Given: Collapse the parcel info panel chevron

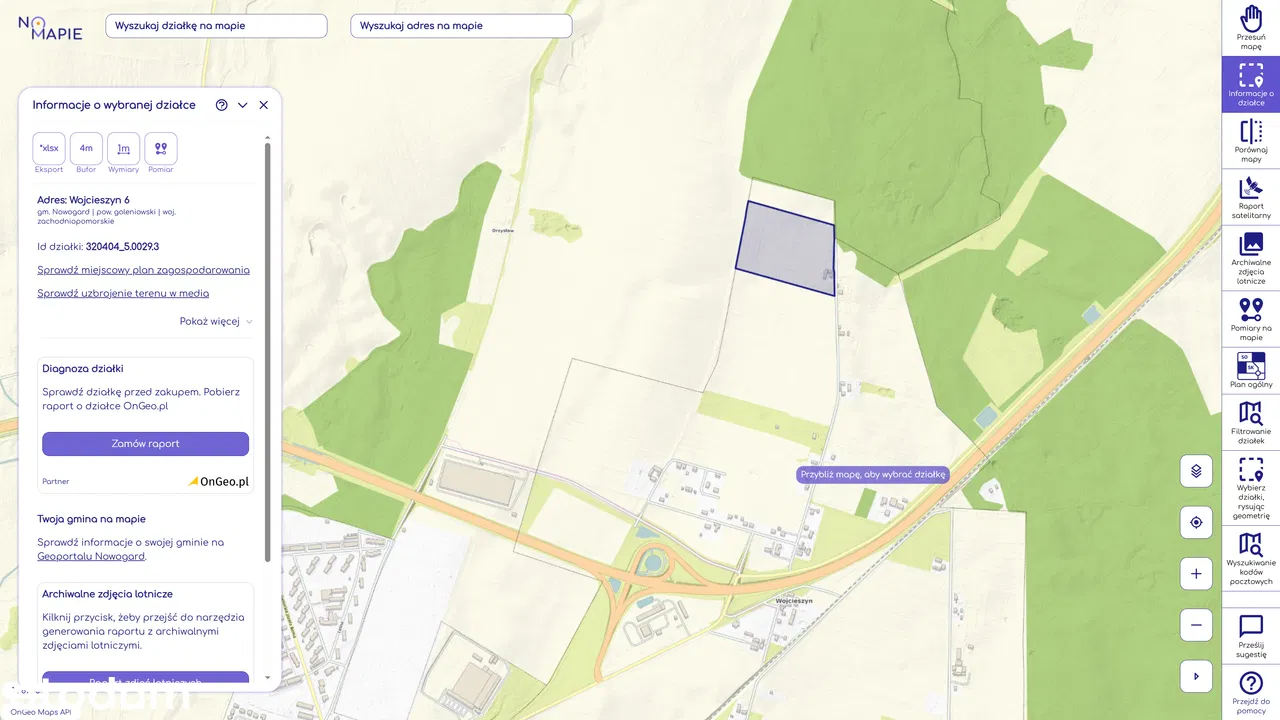Looking at the screenshot, I should click(x=243, y=105).
